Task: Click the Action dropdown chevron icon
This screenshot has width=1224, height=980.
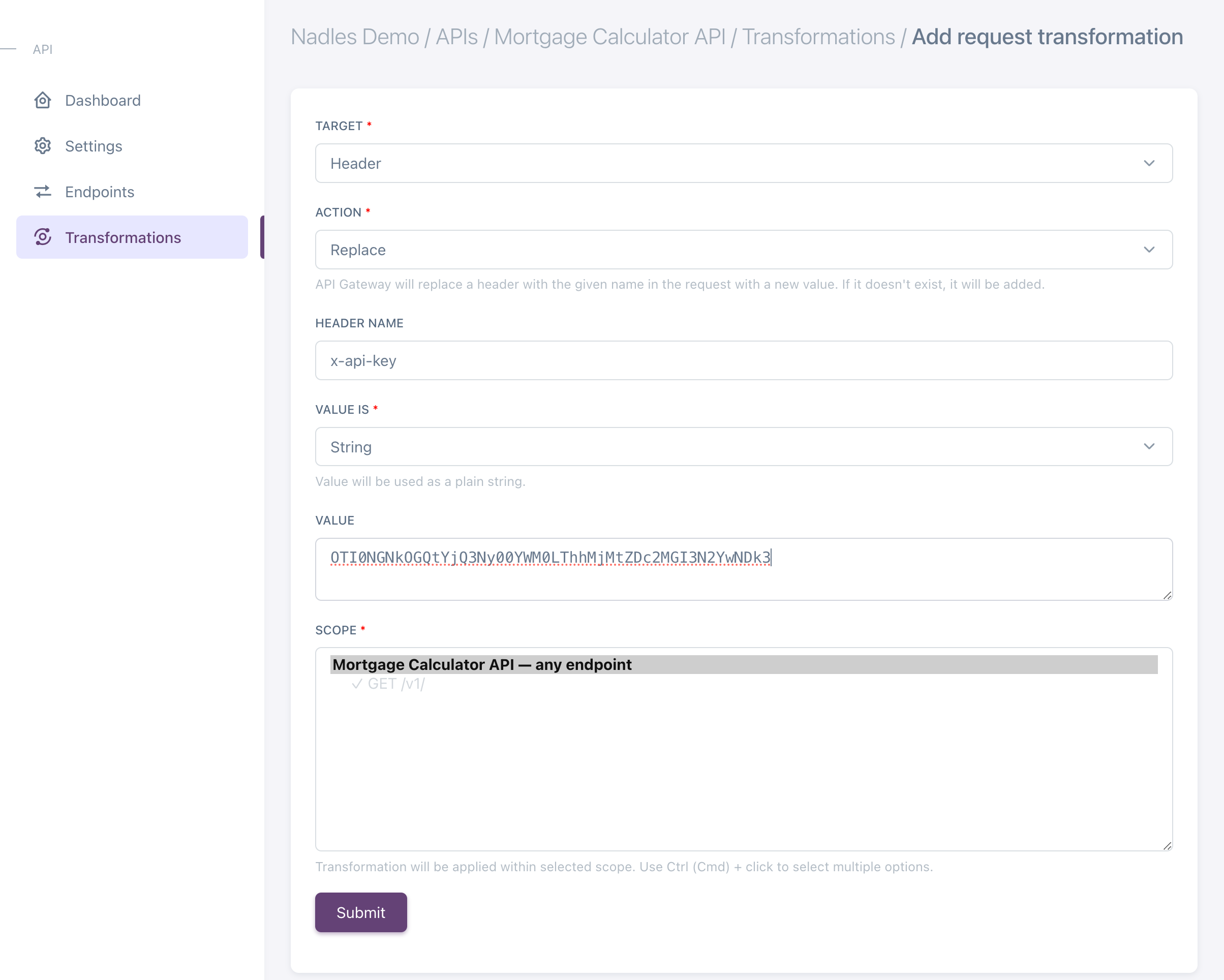Action: (1148, 250)
